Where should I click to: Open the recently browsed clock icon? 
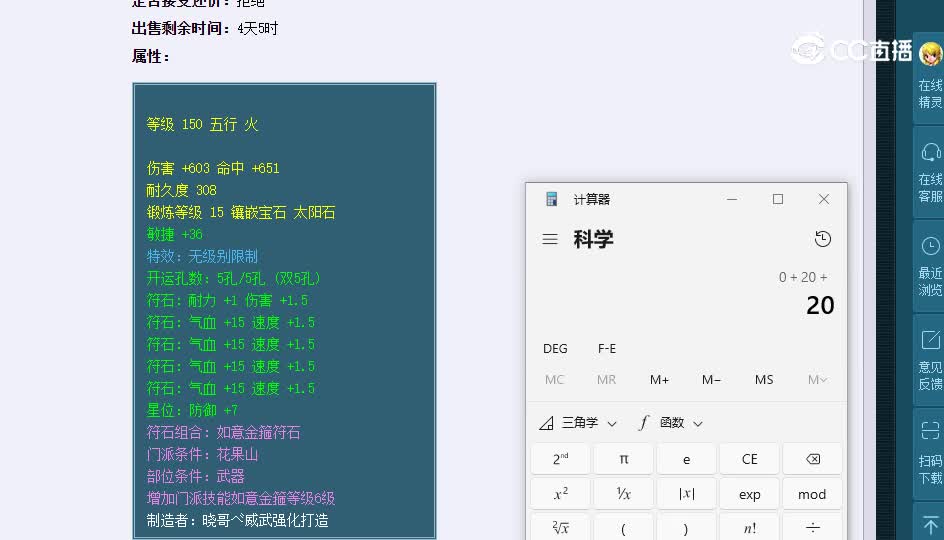930,246
